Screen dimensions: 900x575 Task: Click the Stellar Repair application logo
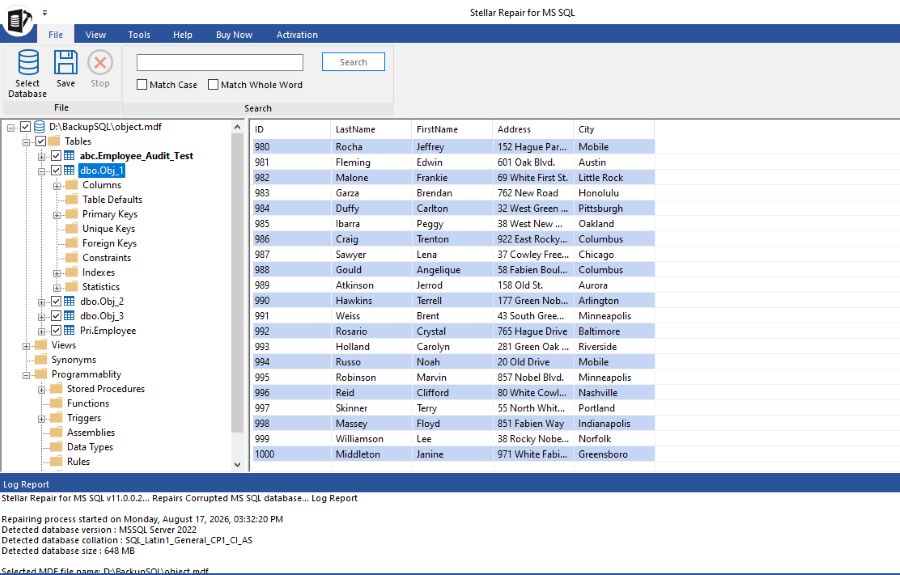point(18,21)
